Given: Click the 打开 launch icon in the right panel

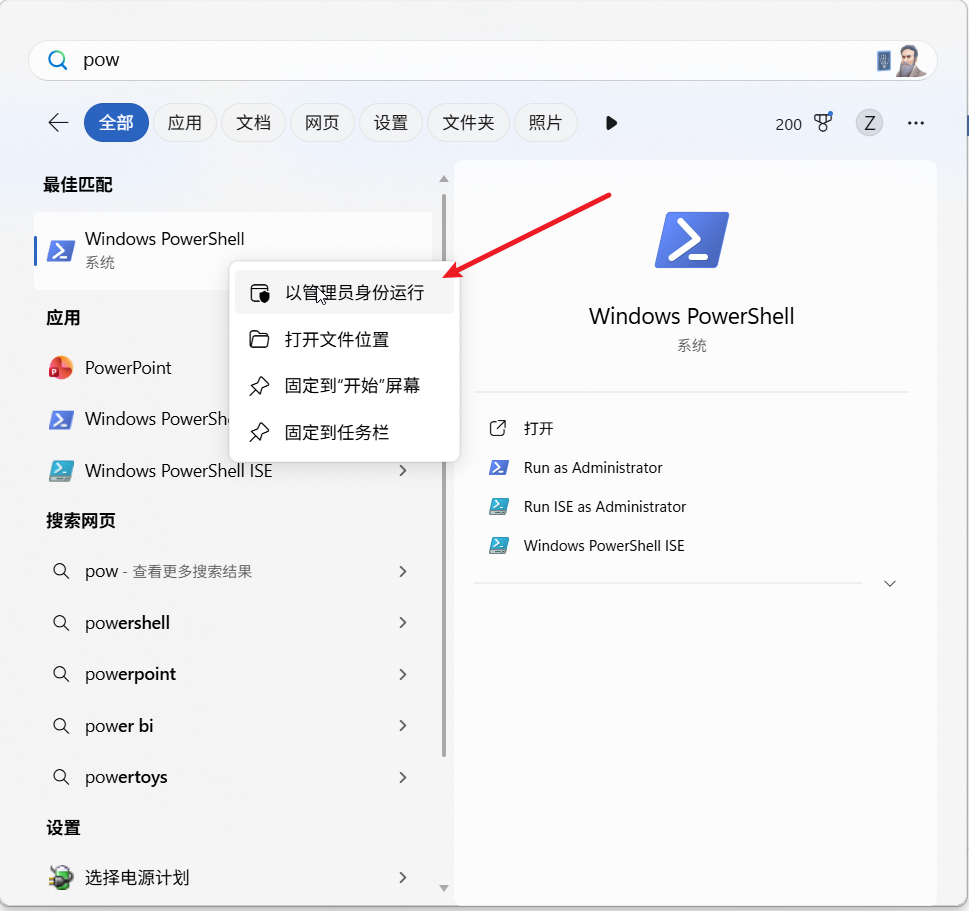Looking at the screenshot, I should 498,428.
